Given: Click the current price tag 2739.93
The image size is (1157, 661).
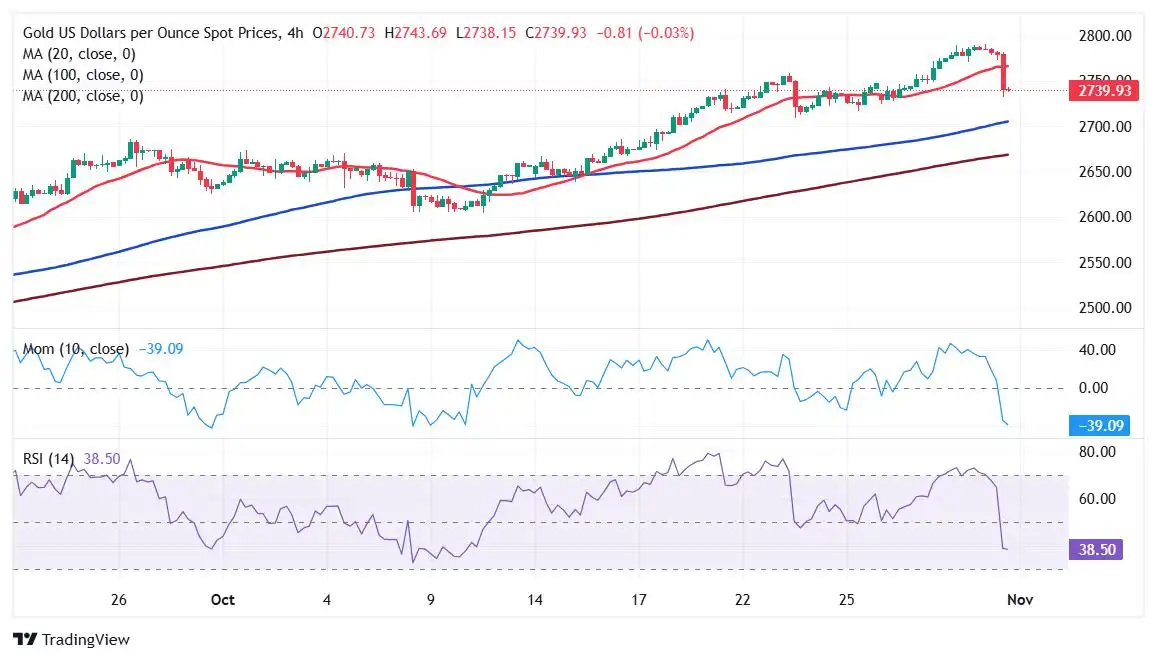Looking at the screenshot, I should (1104, 91).
